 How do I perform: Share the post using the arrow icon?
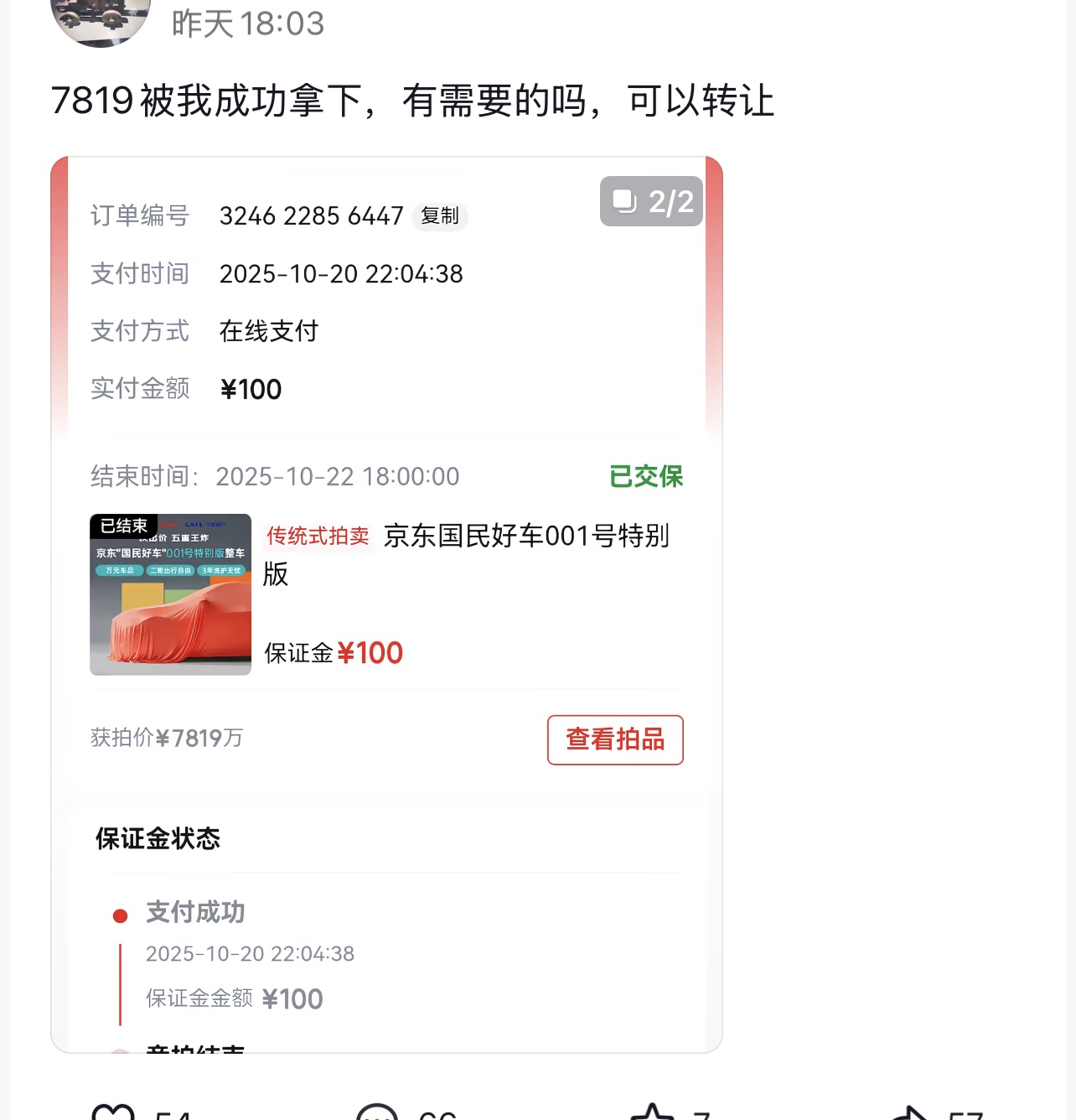911,1113
